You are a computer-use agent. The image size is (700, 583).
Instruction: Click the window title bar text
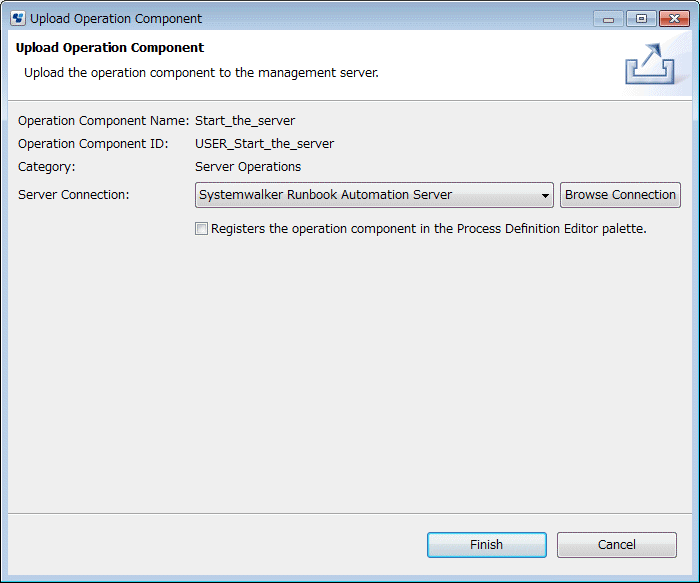tap(116, 18)
